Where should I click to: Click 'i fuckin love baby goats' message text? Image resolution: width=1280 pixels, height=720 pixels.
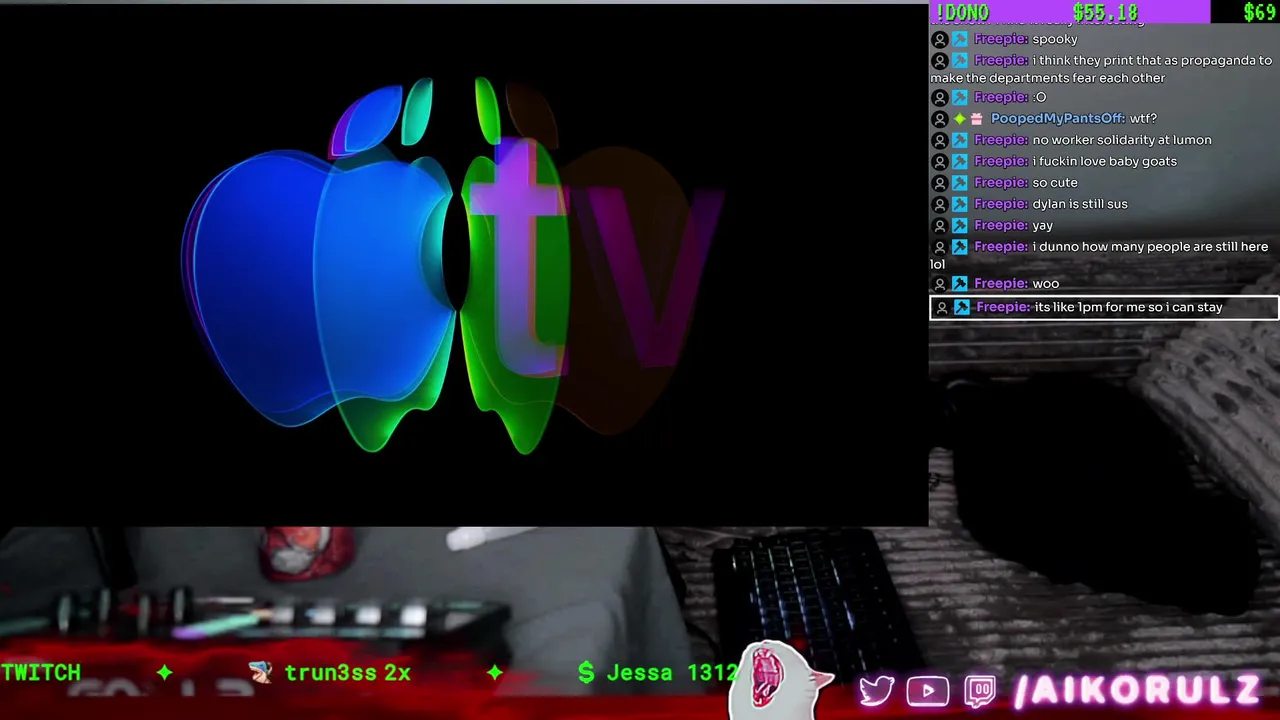(x=1104, y=162)
